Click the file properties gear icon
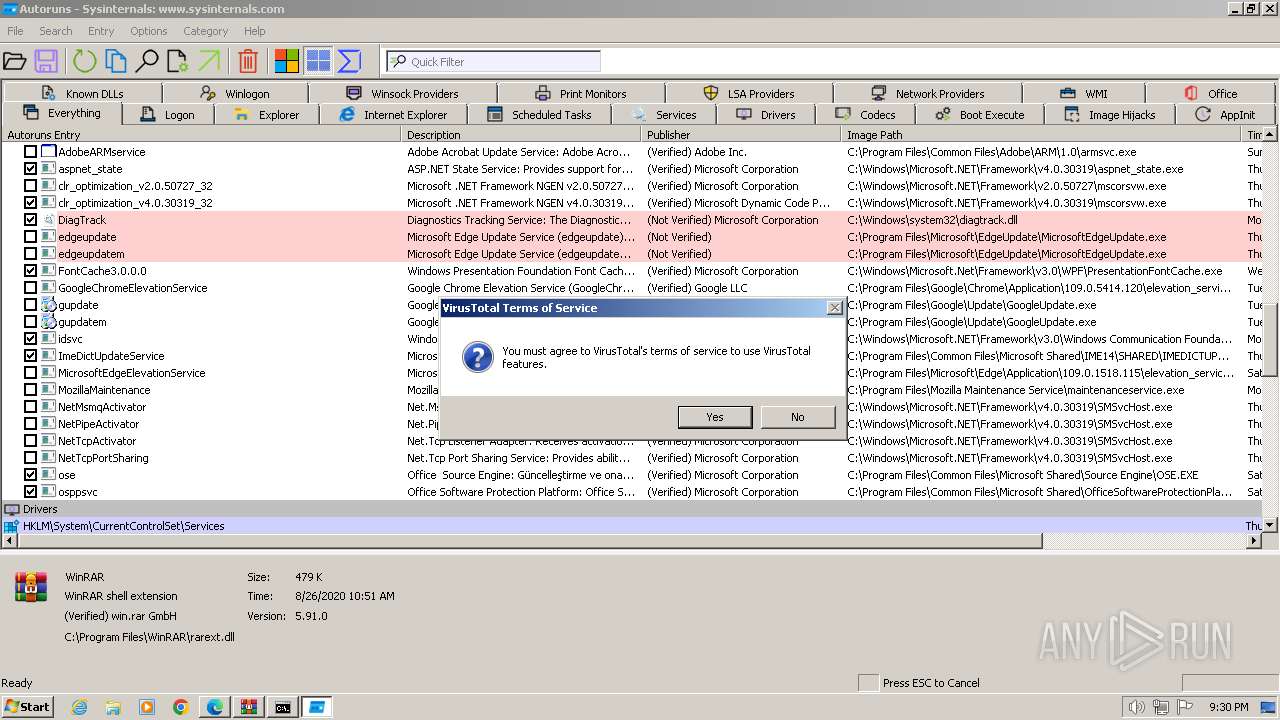 (178, 62)
